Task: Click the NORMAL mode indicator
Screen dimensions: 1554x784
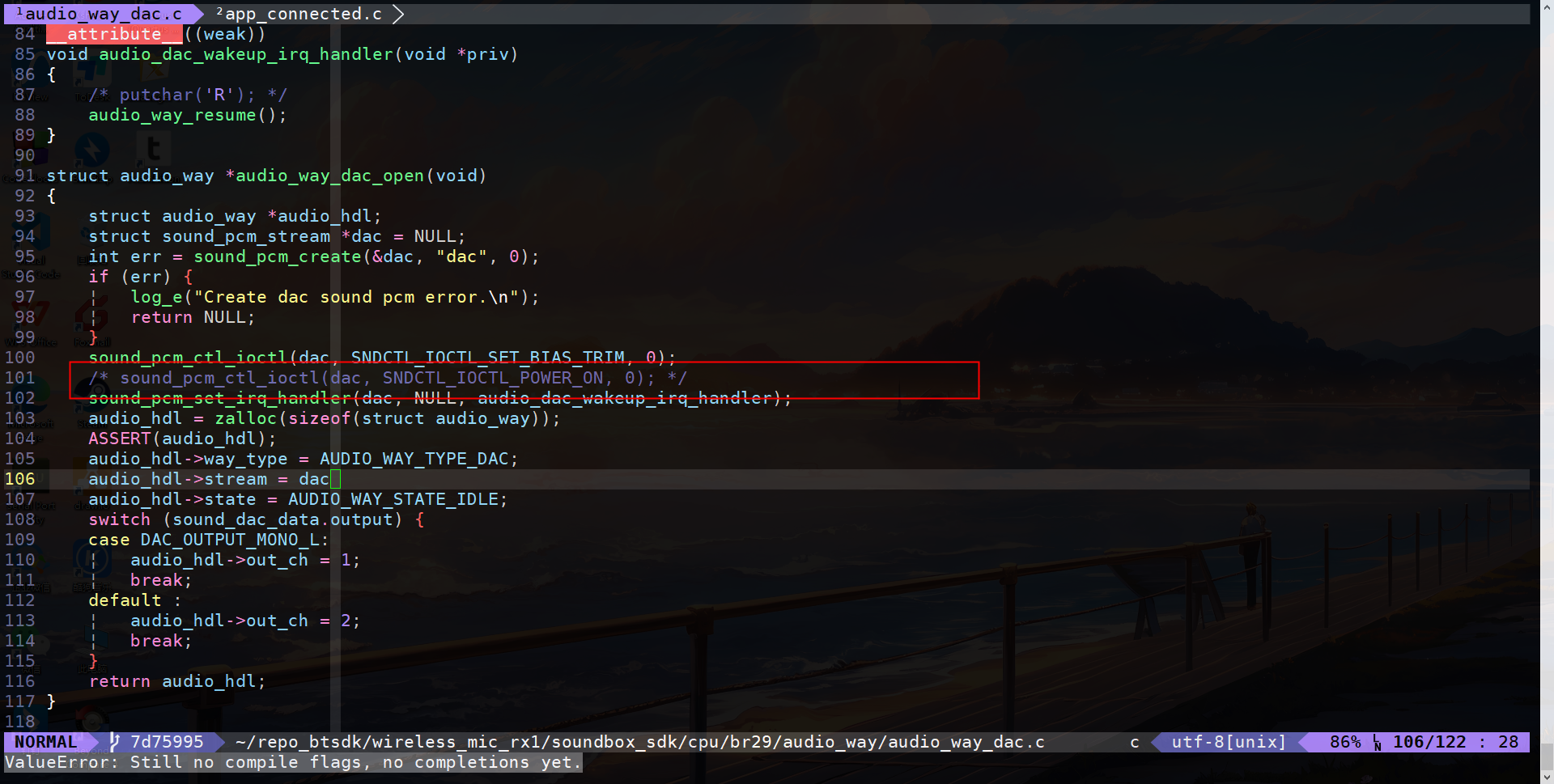Action: [x=45, y=742]
